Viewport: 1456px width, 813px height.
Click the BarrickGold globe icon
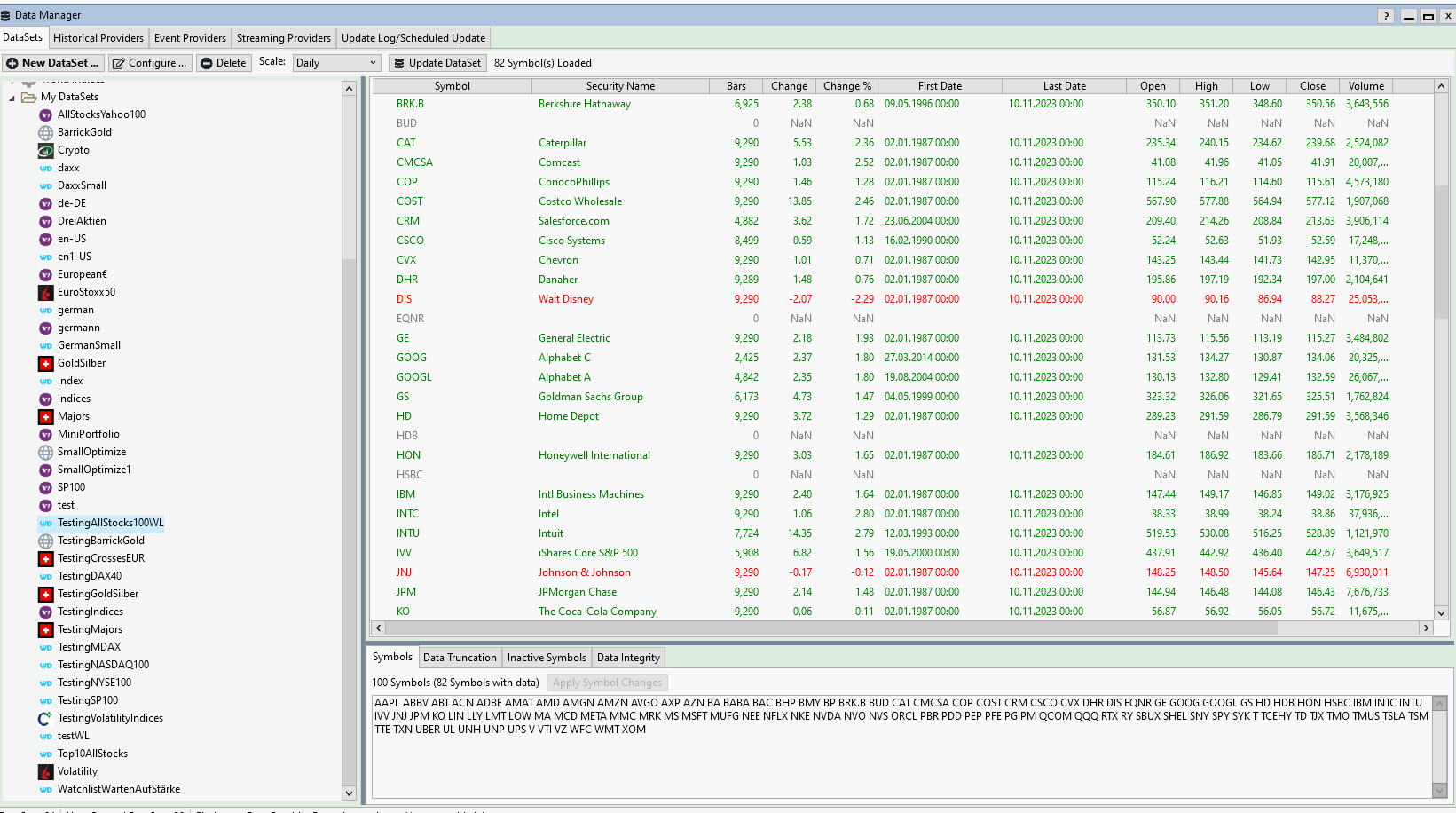[x=46, y=132]
